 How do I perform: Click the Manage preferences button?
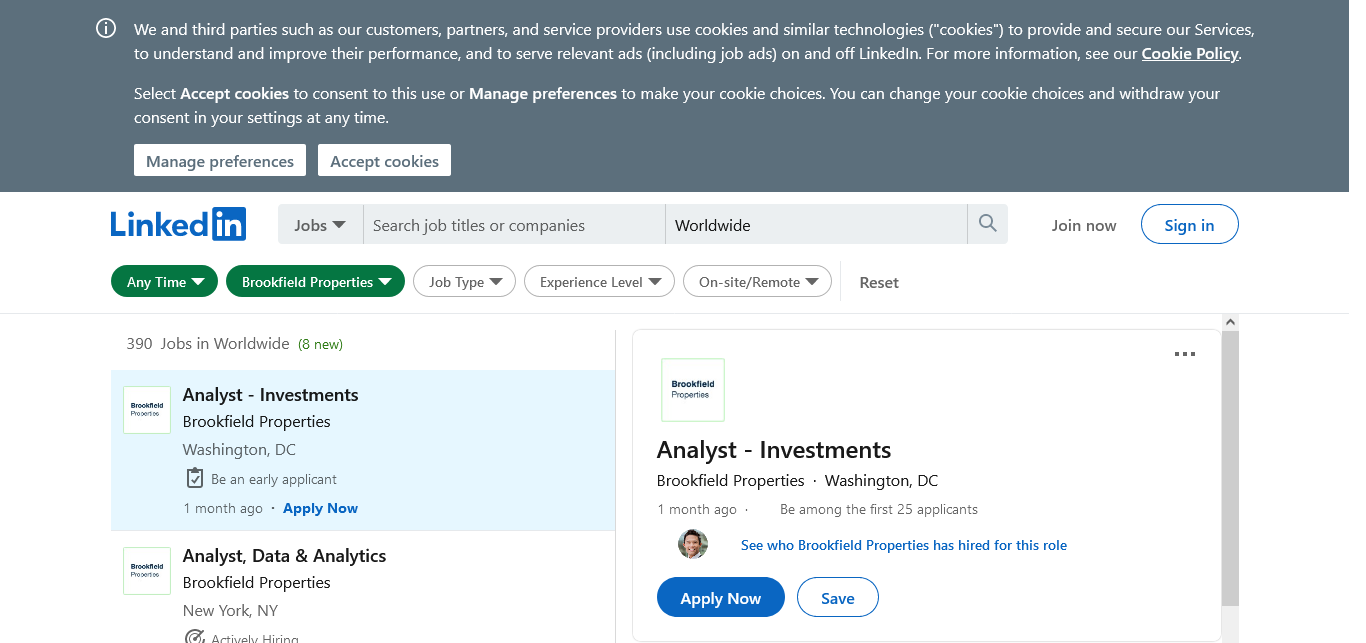pyautogui.click(x=220, y=161)
